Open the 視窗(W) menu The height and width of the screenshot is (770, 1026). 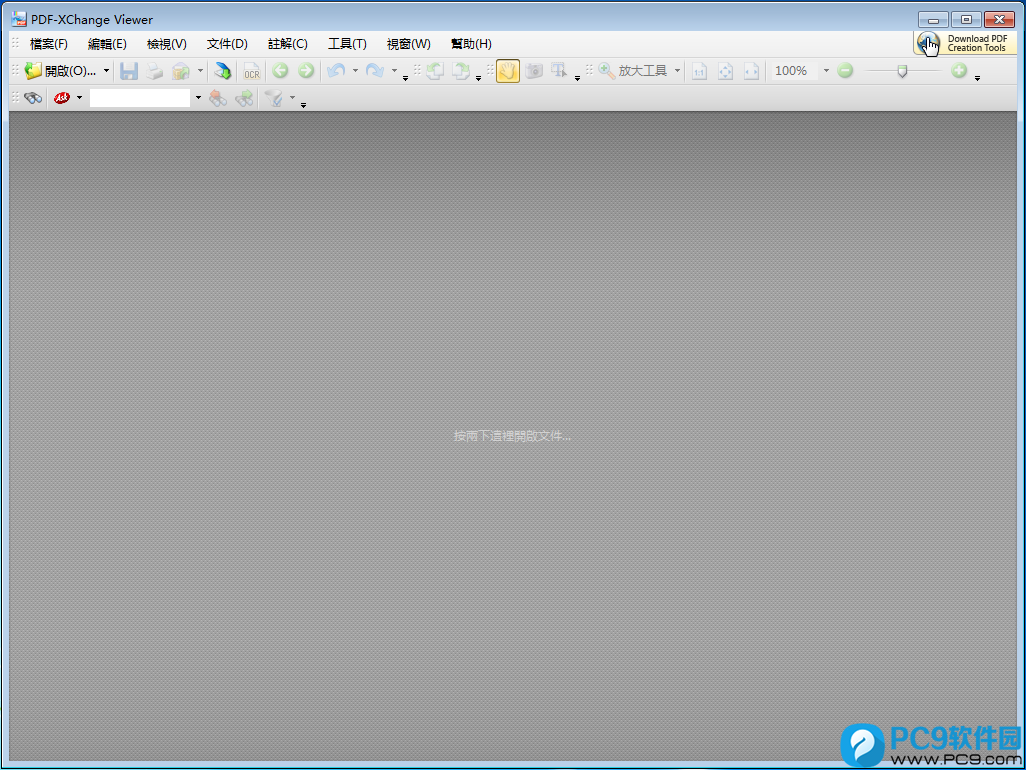409,44
